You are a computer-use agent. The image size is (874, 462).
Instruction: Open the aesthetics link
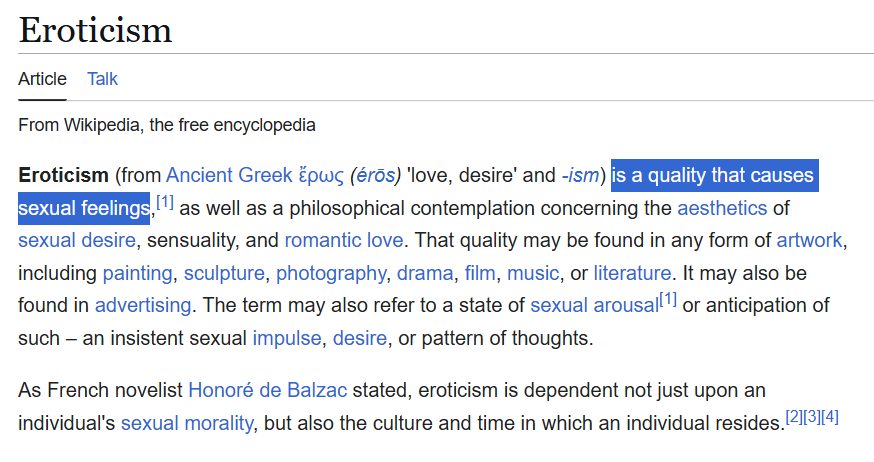(x=722, y=208)
